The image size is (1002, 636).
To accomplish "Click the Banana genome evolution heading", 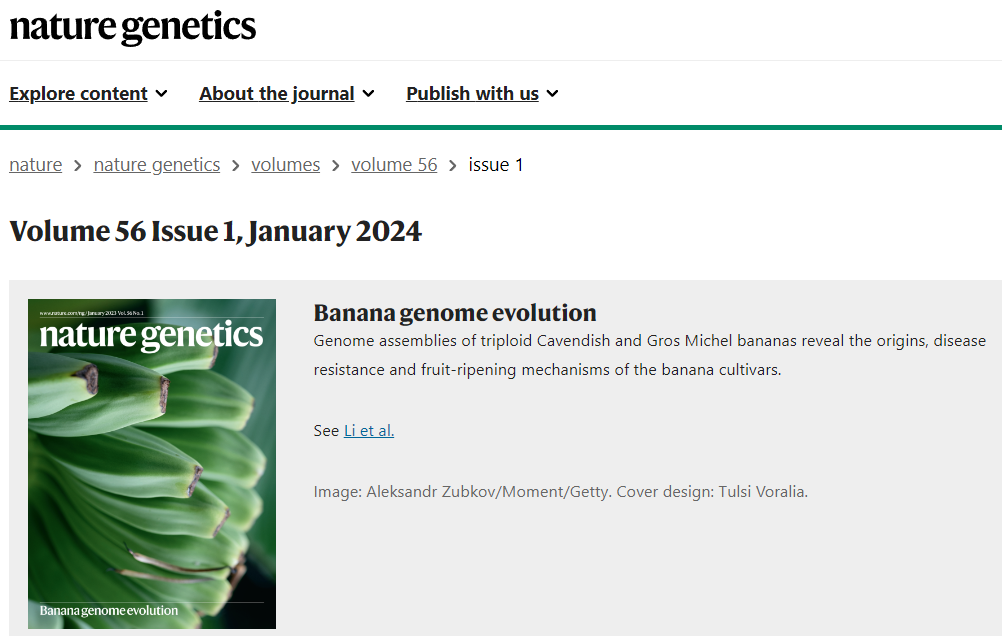I will click(455, 313).
